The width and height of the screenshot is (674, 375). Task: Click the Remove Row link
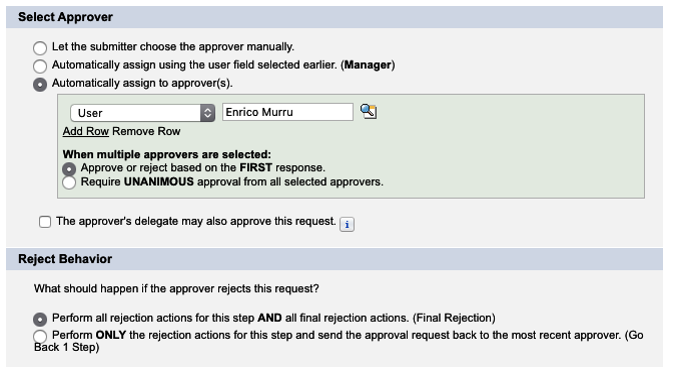pyautogui.click(x=146, y=131)
